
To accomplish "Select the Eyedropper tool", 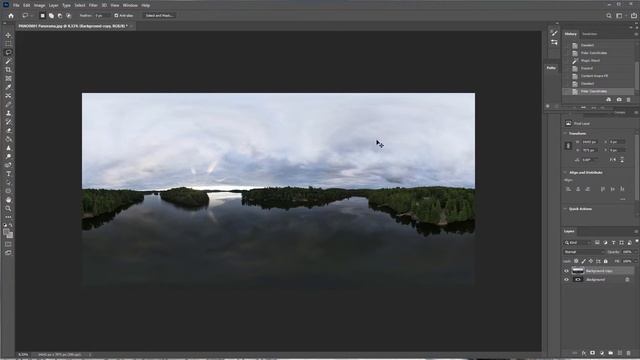I will (x=8, y=87).
